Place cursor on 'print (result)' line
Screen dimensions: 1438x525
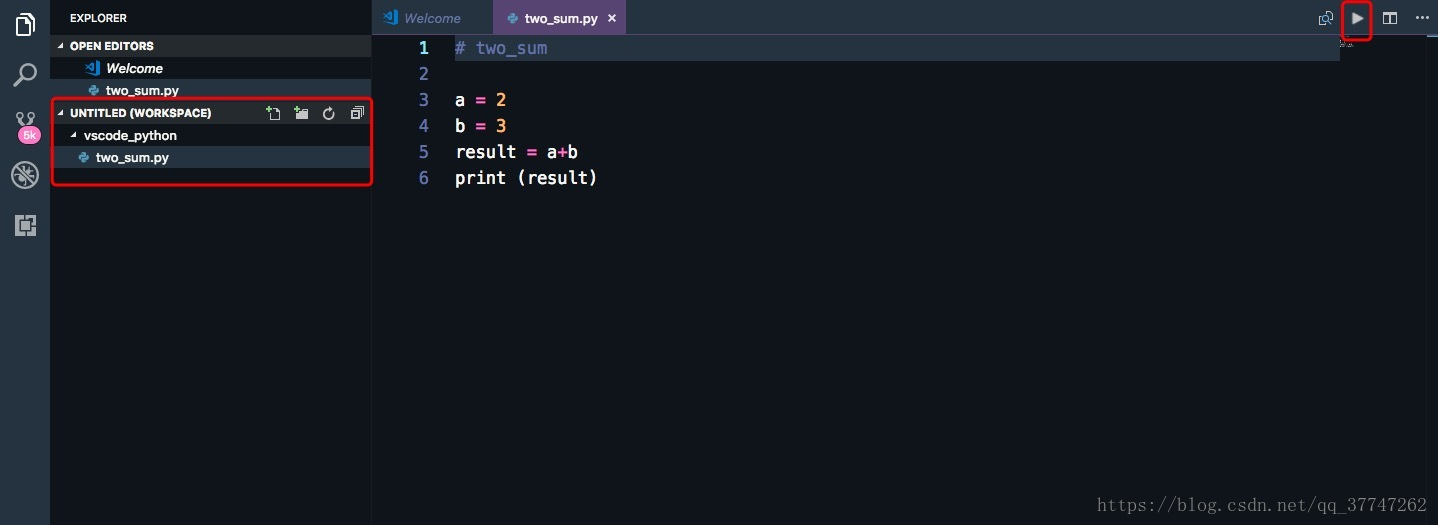pos(526,178)
